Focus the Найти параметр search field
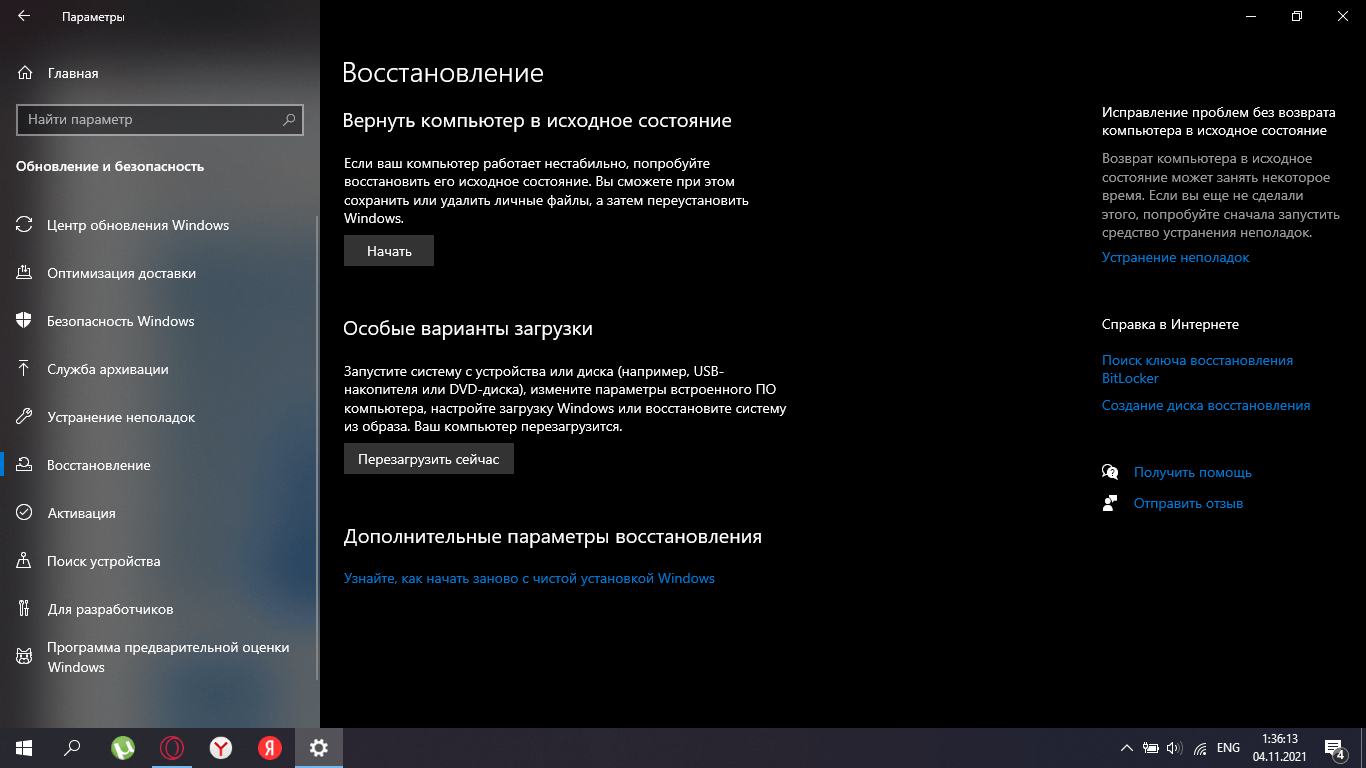This screenshot has width=1366, height=768. pos(160,119)
